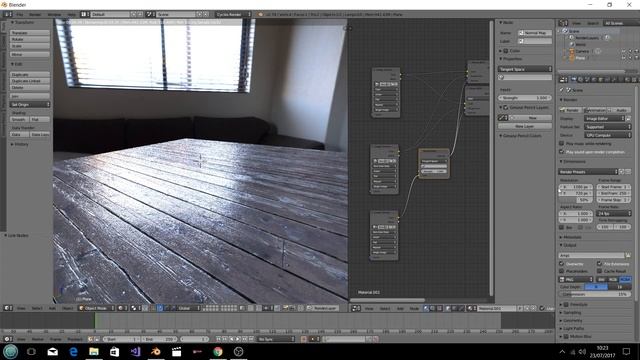Viewport: 640px width, 360px height.
Task: Open the Display Image Editor dropdown
Action: [604, 118]
